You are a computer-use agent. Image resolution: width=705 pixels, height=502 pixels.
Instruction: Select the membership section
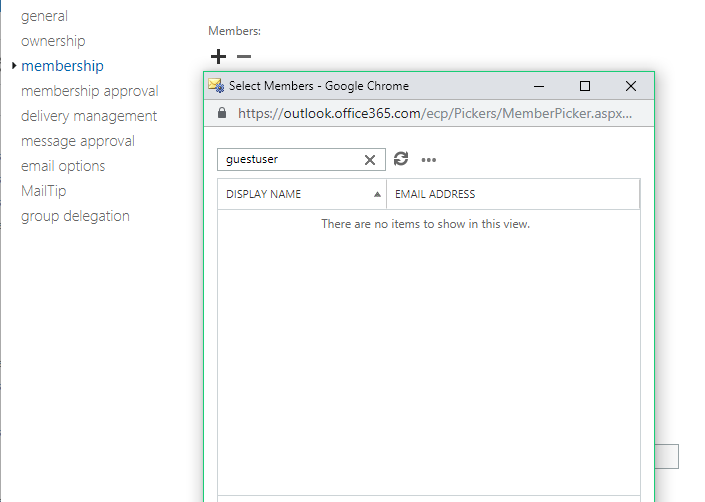point(62,66)
